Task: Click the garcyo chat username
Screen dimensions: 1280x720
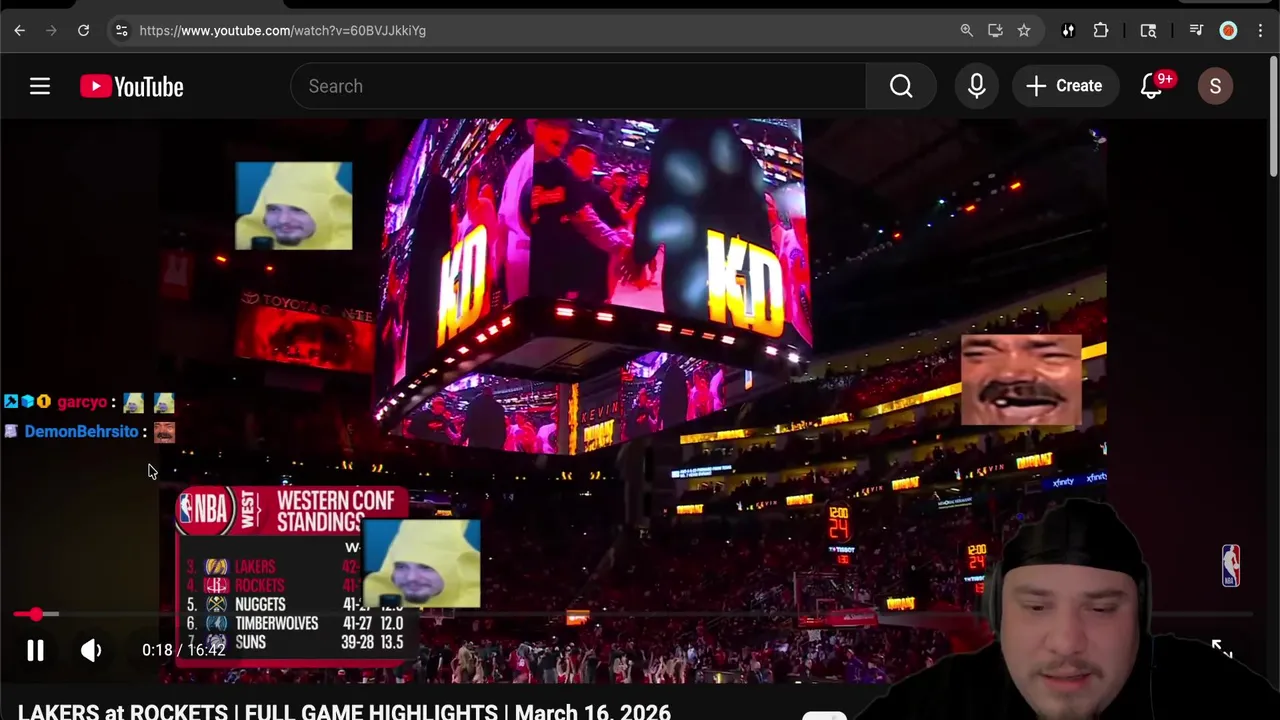Action: [82, 402]
